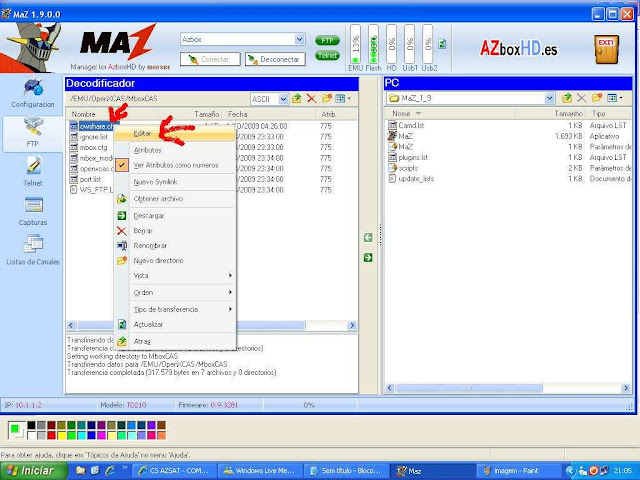Choose Nuevo Symlink in context menu

click(x=175, y=182)
